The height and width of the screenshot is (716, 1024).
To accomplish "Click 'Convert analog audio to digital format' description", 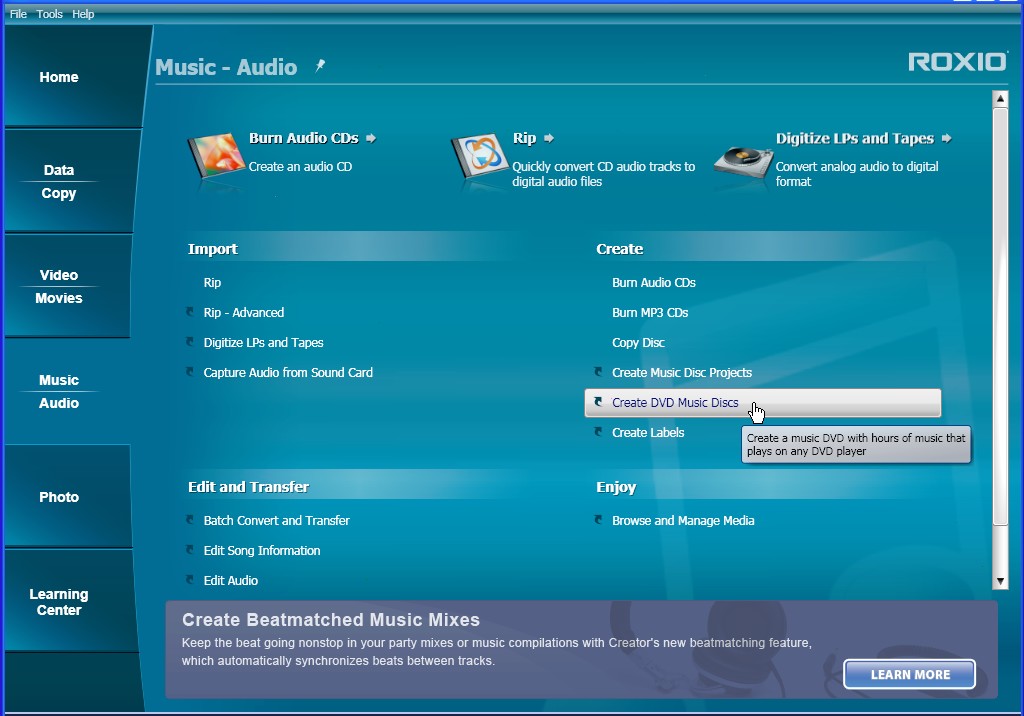I will coord(857,174).
